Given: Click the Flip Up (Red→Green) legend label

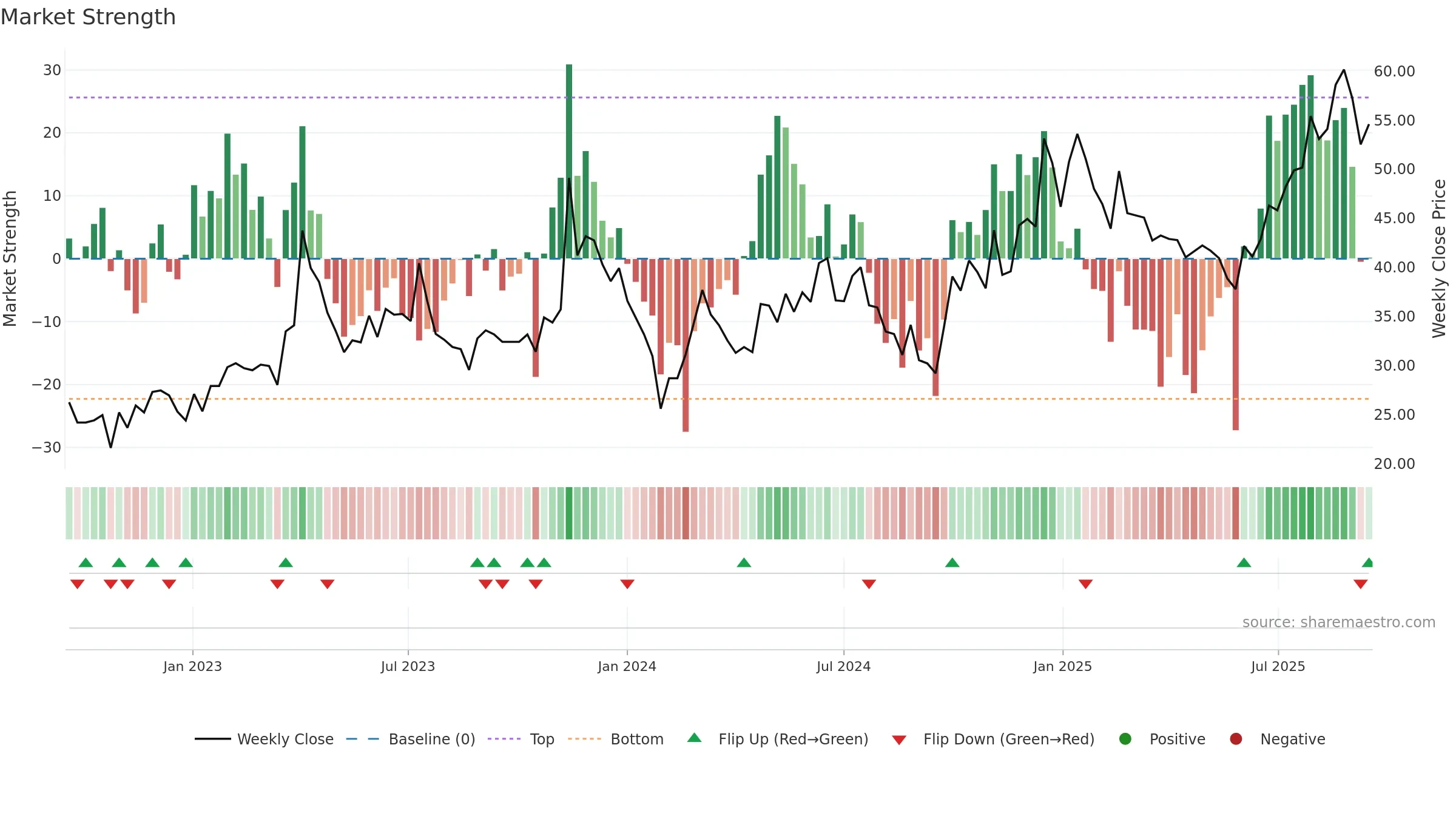Looking at the screenshot, I should (794, 739).
